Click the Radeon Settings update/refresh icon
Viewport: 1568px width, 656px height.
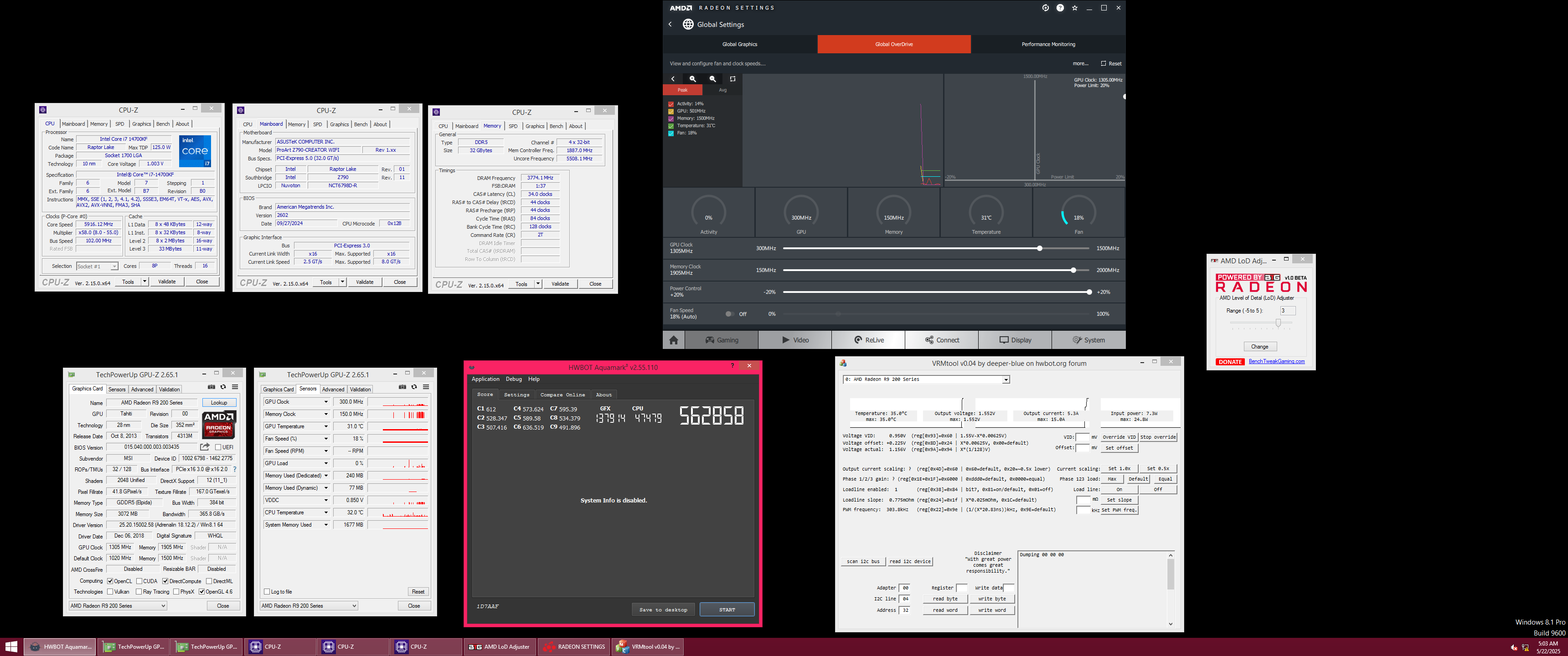click(1045, 8)
